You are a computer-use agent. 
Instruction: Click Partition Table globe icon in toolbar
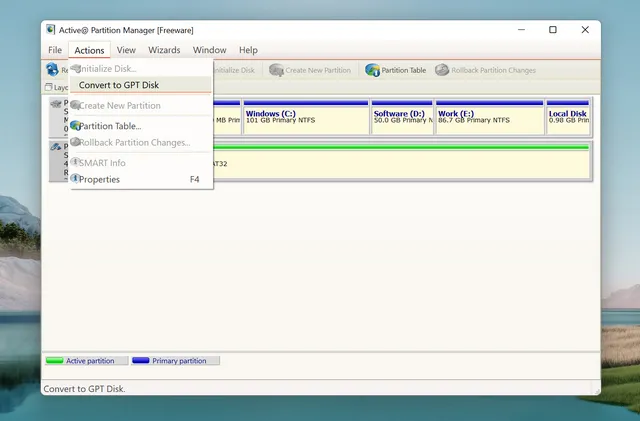(372, 70)
